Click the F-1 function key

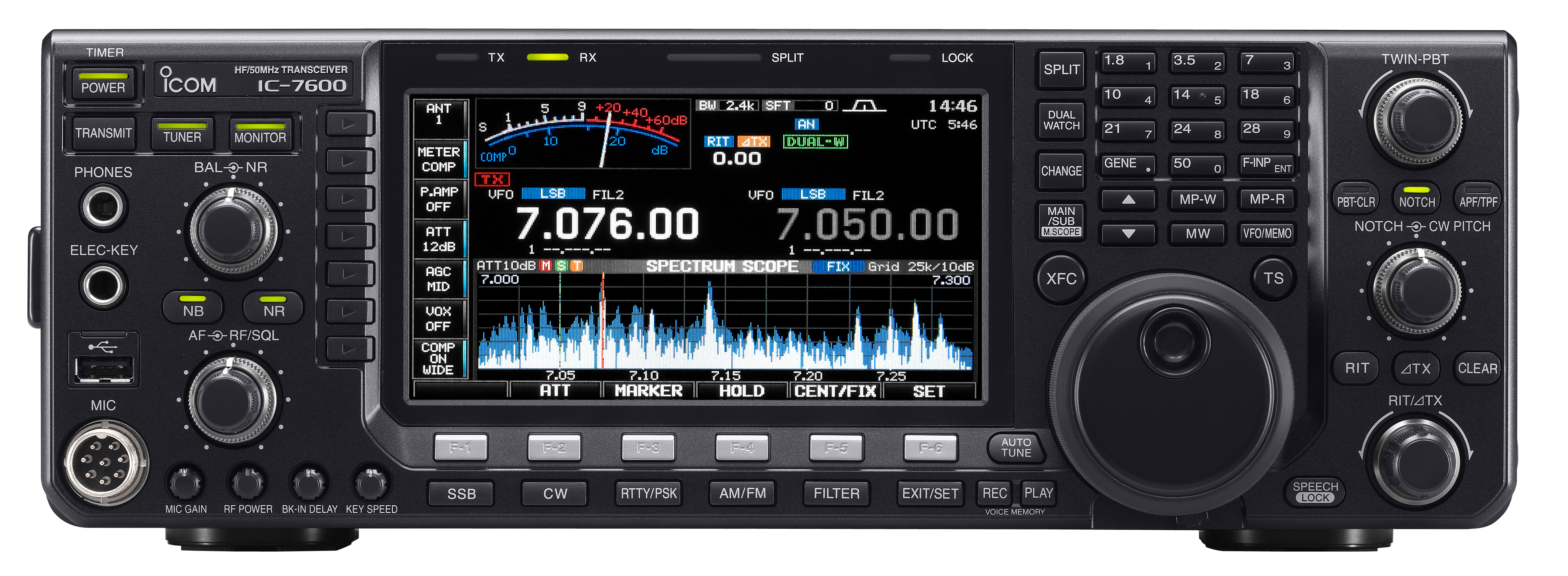pos(460,448)
